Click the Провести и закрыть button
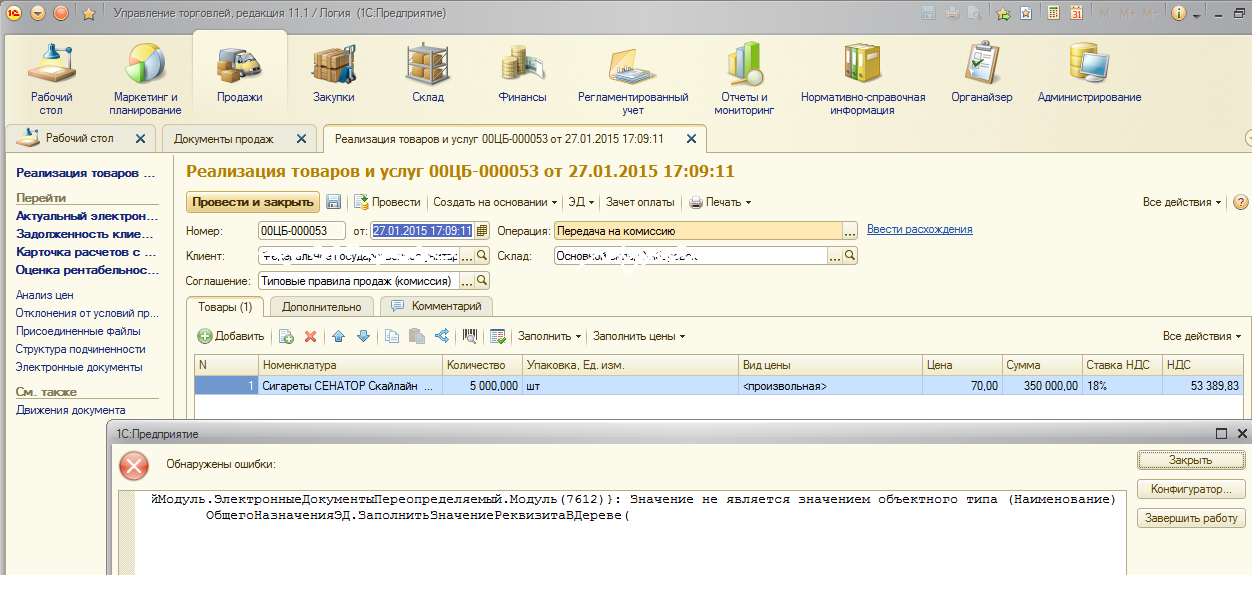This screenshot has height=614, width=1252. pyautogui.click(x=252, y=202)
